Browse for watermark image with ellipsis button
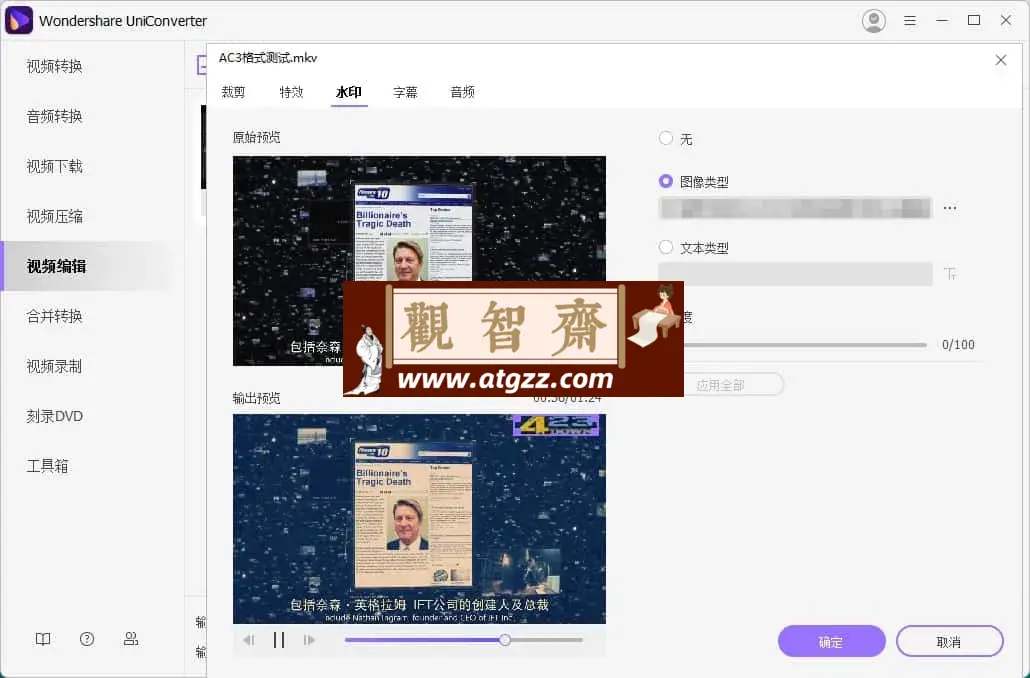1030x678 pixels. click(x=950, y=208)
